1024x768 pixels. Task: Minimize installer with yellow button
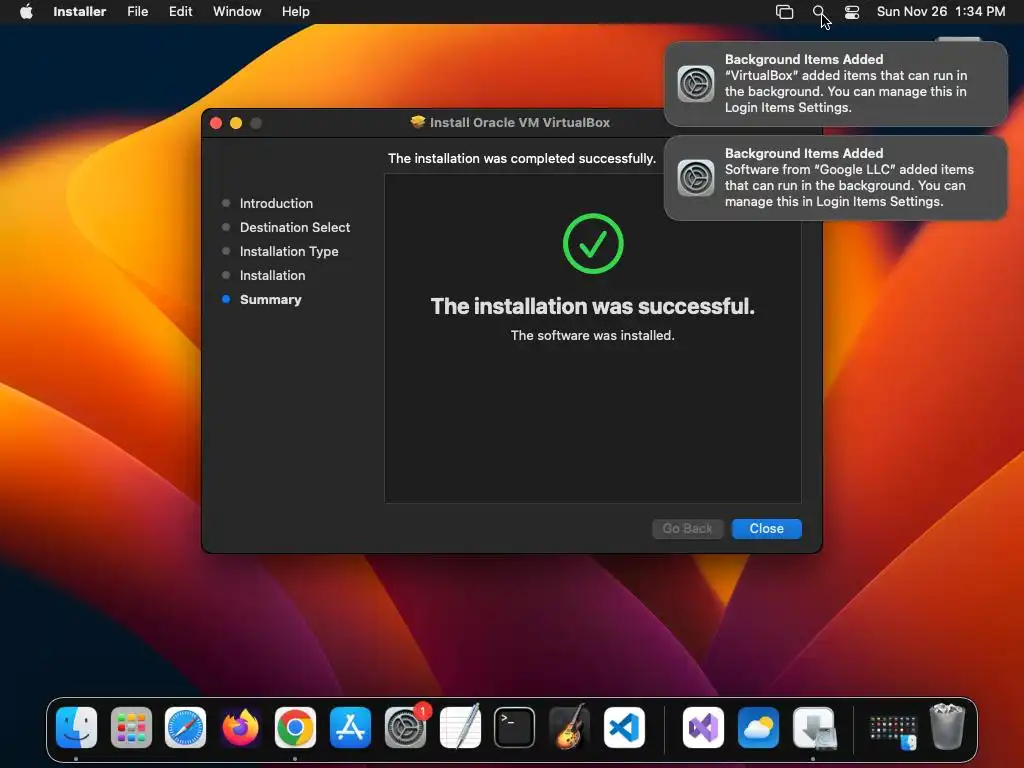tap(236, 123)
